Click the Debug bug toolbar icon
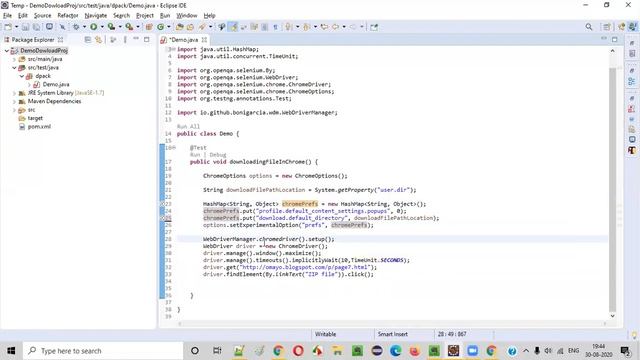Viewport: 640px width, 360px height. pyautogui.click(x=76, y=27)
